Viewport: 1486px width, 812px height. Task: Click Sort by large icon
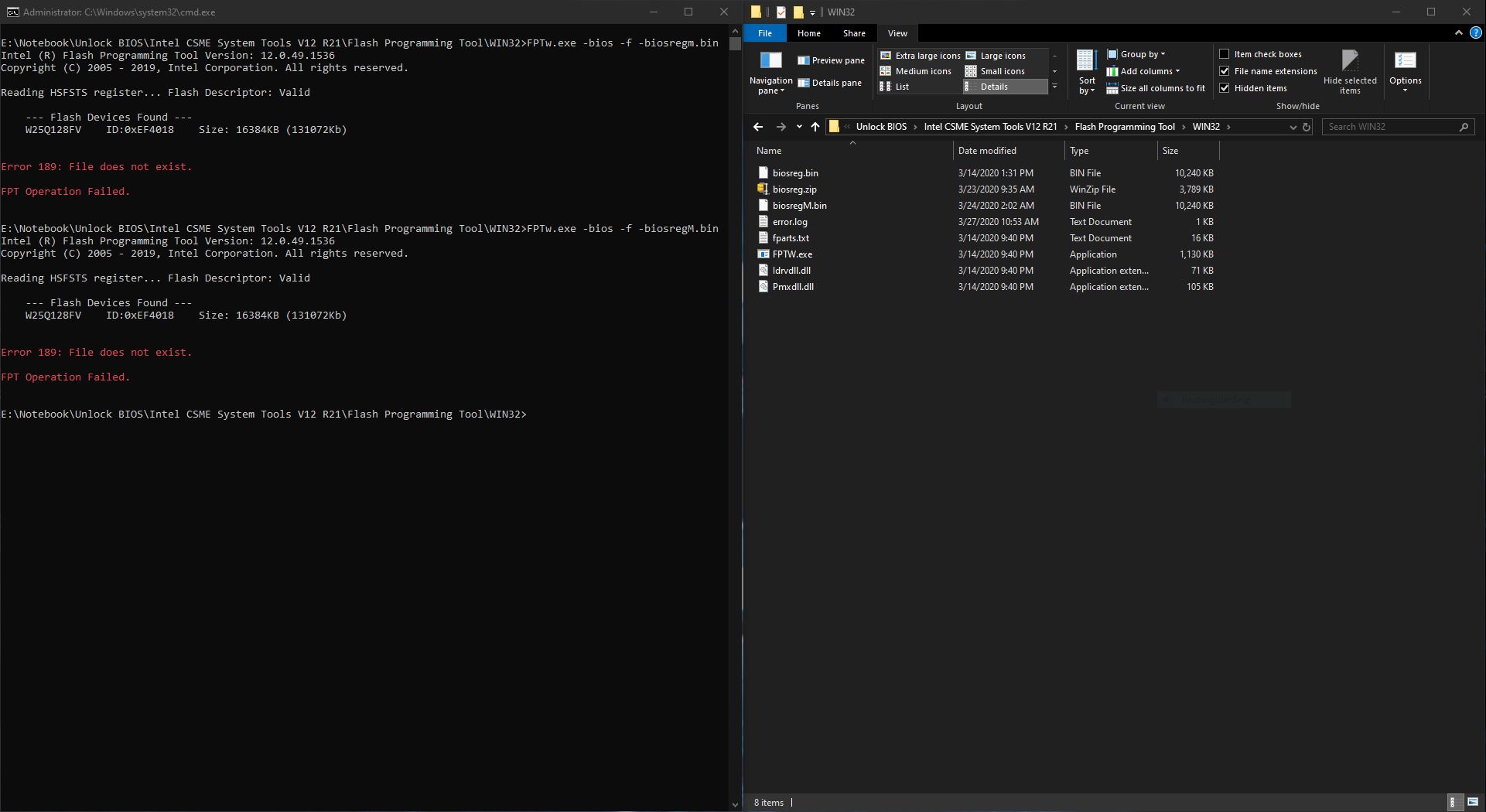point(1087,60)
